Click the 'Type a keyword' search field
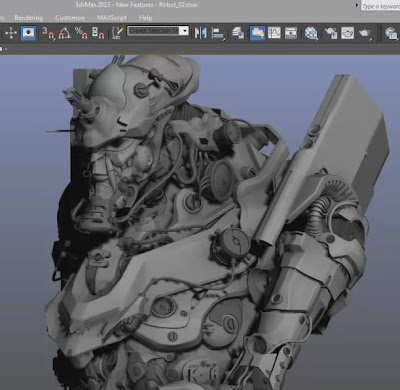This screenshot has width=400, height=390. [x=381, y=6]
